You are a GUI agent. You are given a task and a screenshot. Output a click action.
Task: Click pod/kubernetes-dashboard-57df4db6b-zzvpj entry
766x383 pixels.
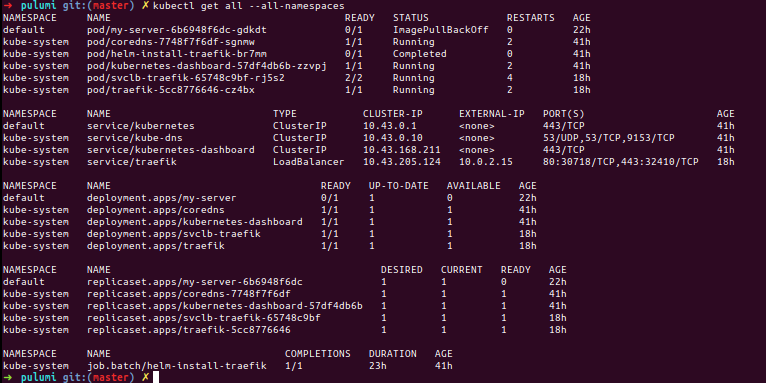coord(207,66)
